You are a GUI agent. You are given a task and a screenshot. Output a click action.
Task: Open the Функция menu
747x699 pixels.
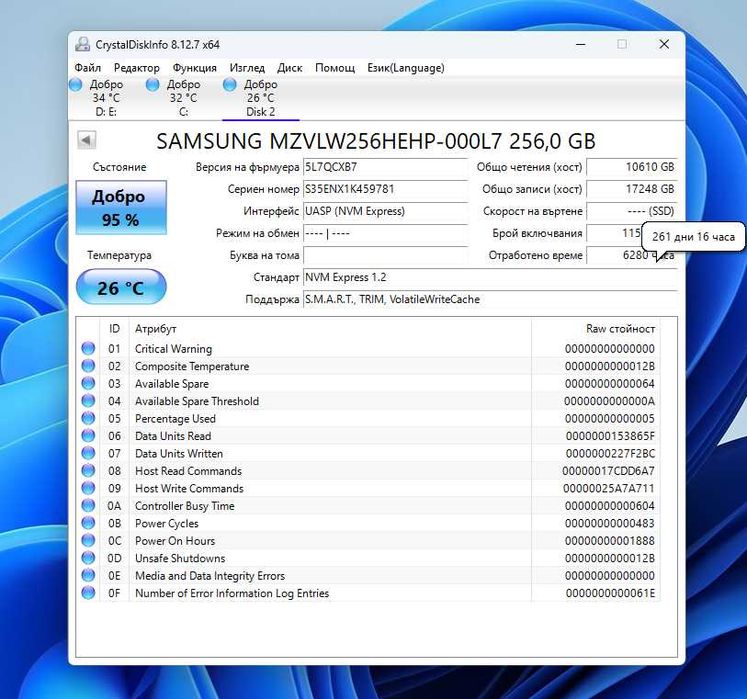pyautogui.click(x=194, y=68)
